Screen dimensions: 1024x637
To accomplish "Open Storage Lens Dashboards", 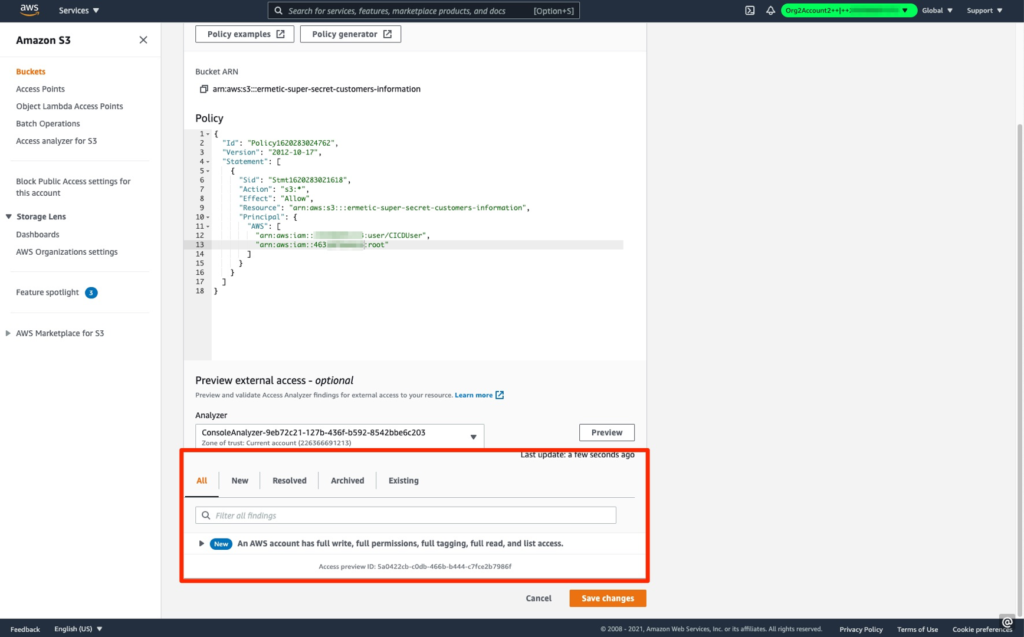I will pos(37,235).
